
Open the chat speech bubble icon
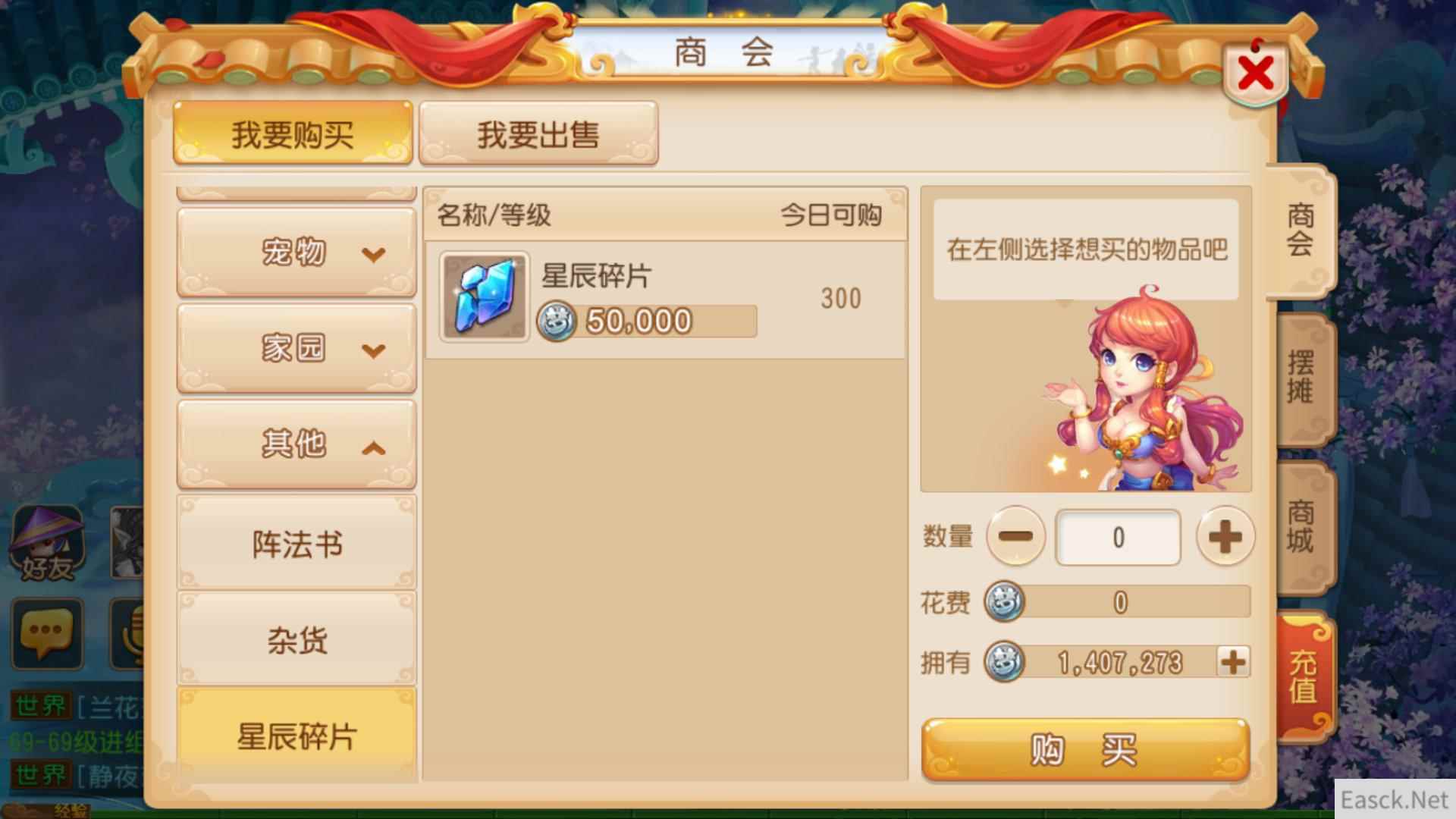(47, 633)
